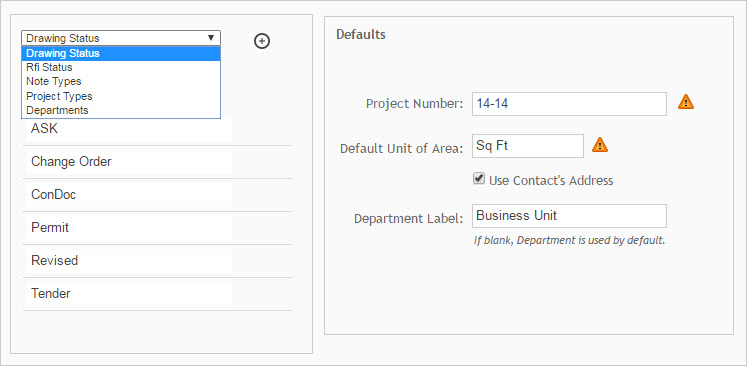Viewport: 748px width, 366px height.
Task: Select the ASK status entry
Action: 157,129
